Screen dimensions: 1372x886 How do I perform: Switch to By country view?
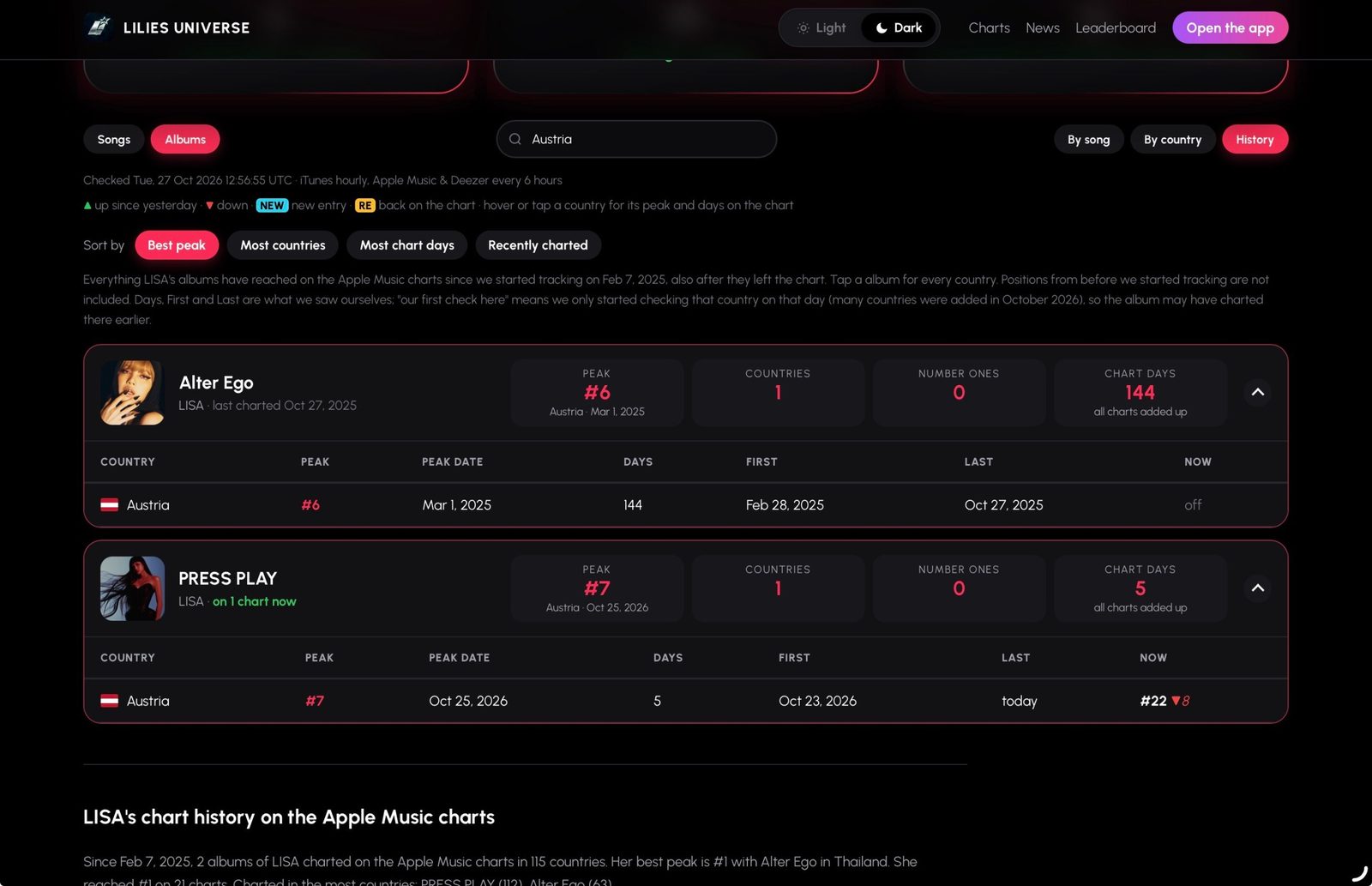(x=1172, y=139)
